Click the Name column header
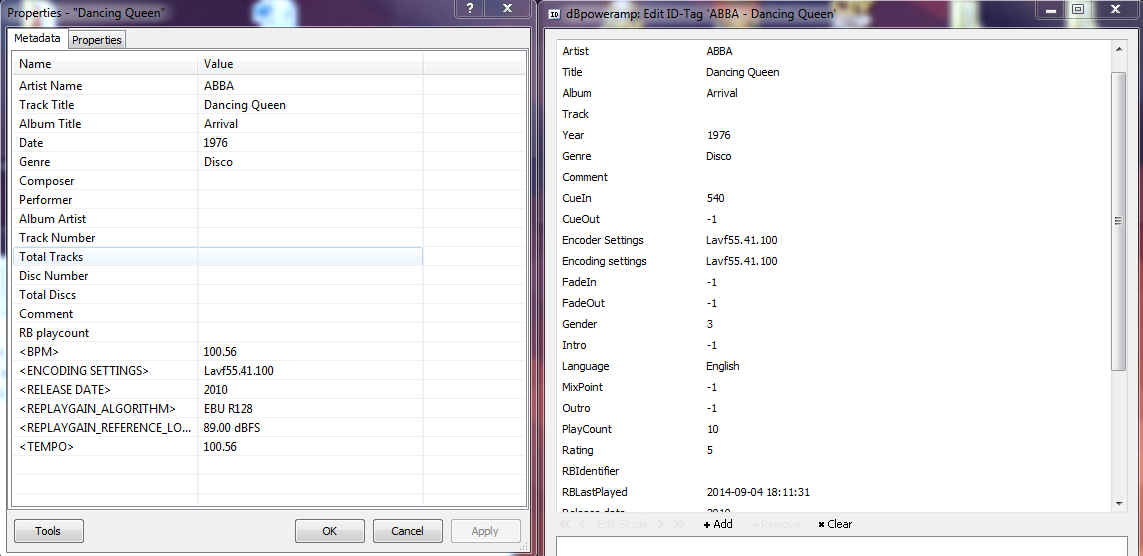The width and height of the screenshot is (1143, 556). (x=106, y=63)
